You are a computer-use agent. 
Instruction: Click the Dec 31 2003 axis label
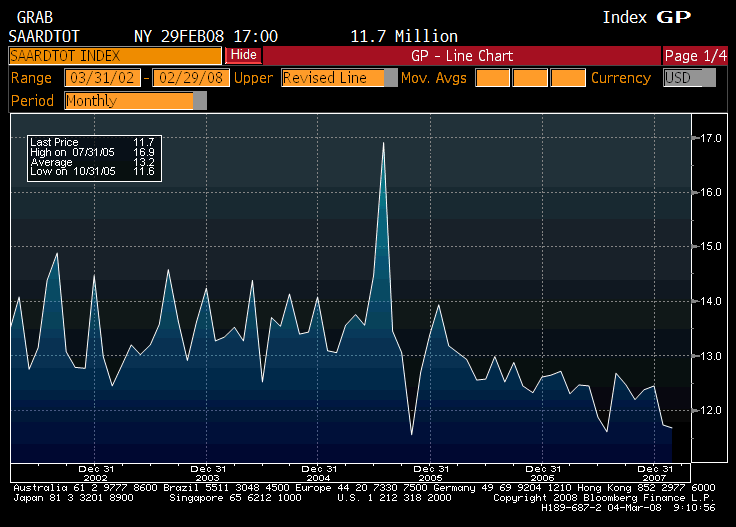pos(207,473)
